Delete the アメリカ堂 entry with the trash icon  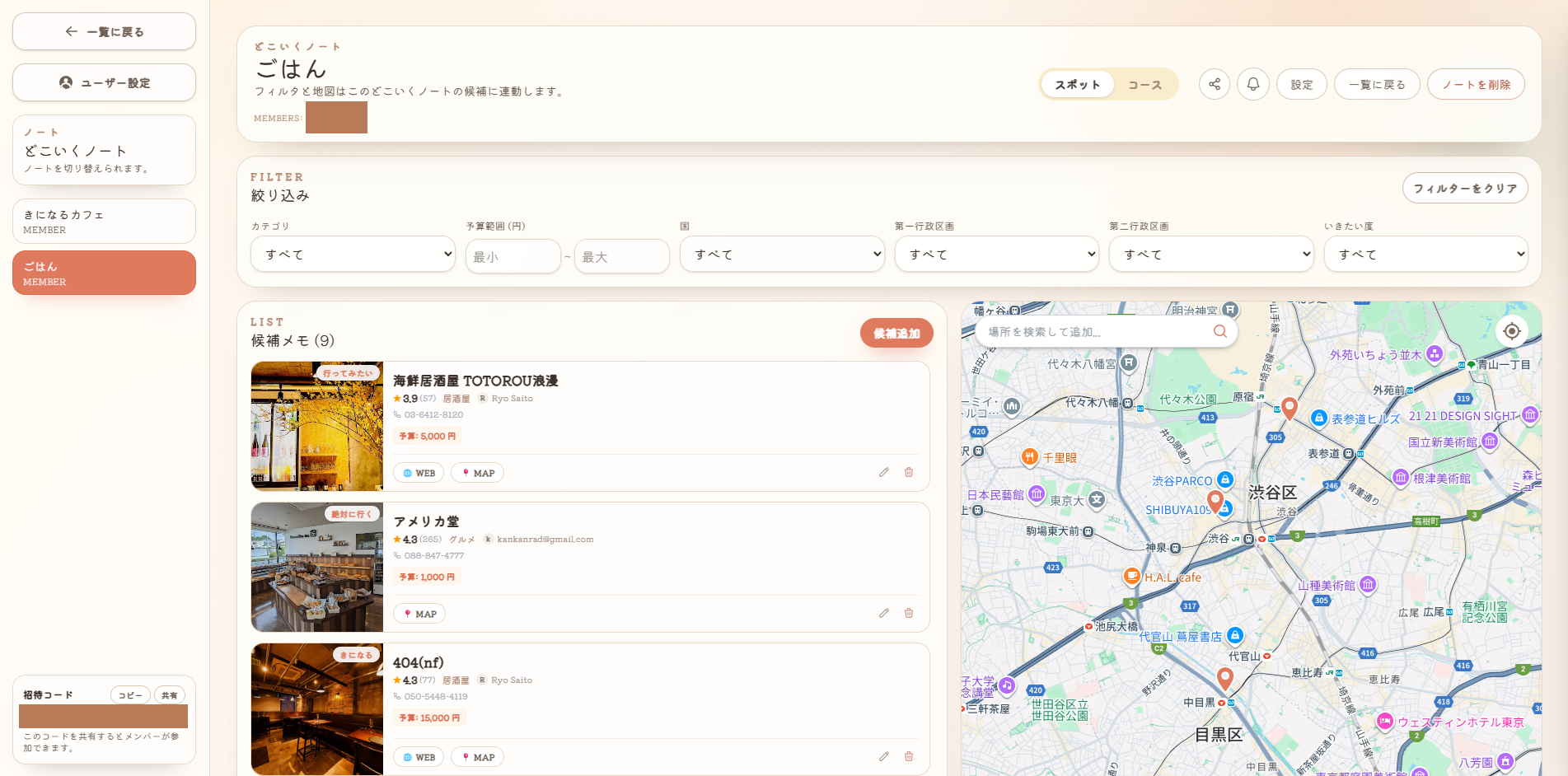click(x=909, y=613)
